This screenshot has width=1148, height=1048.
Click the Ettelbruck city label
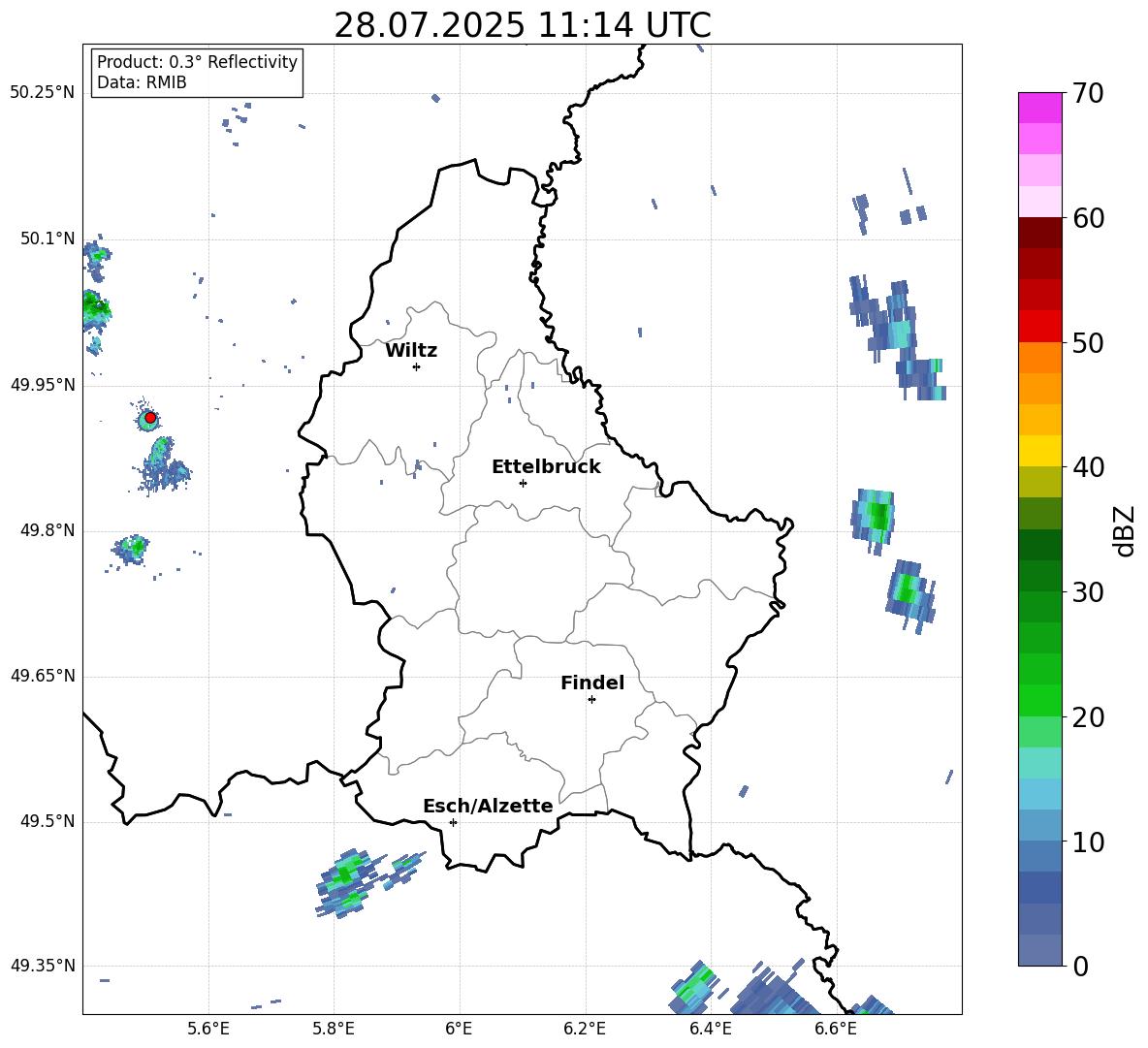tap(546, 467)
